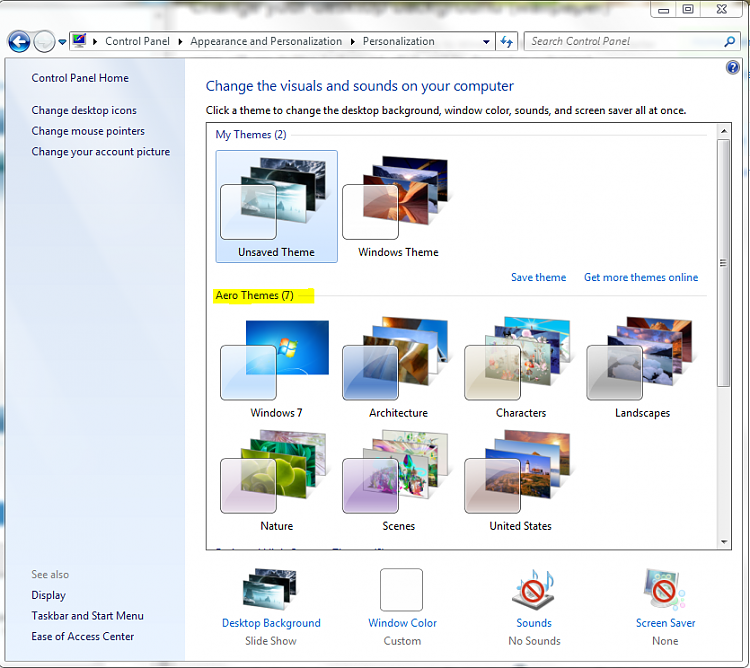
Task: Expand the arrow after Control Panel breadcrumb
Action: pos(180,42)
